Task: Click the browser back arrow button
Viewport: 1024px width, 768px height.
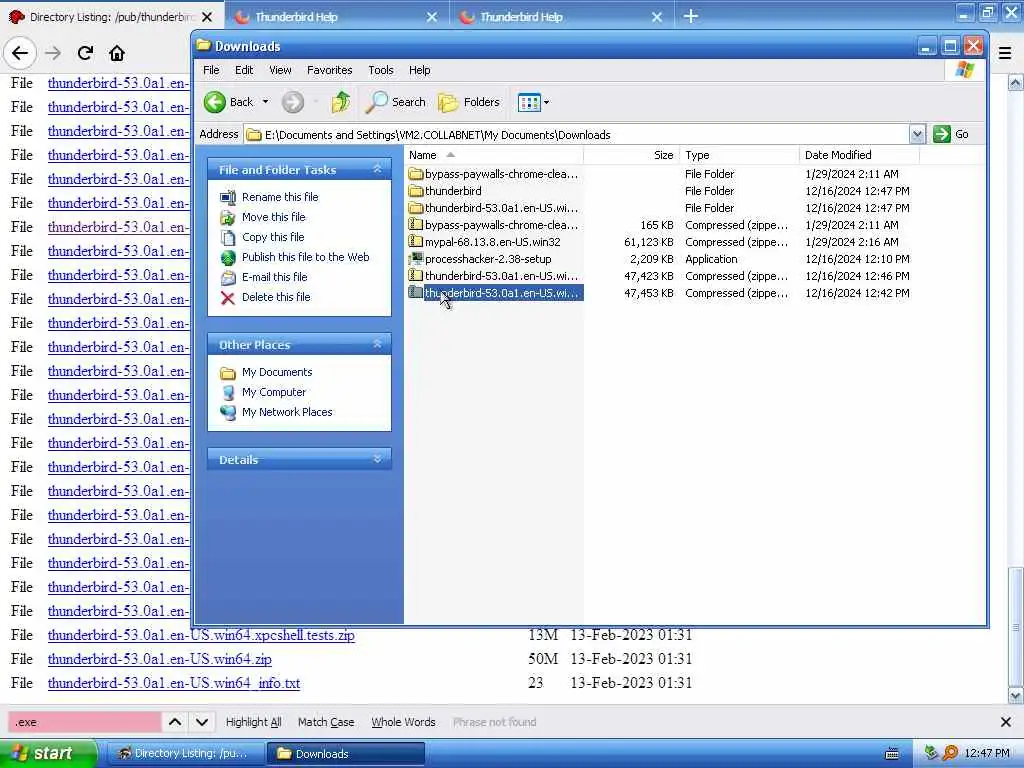Action: (x=20, y=53)
